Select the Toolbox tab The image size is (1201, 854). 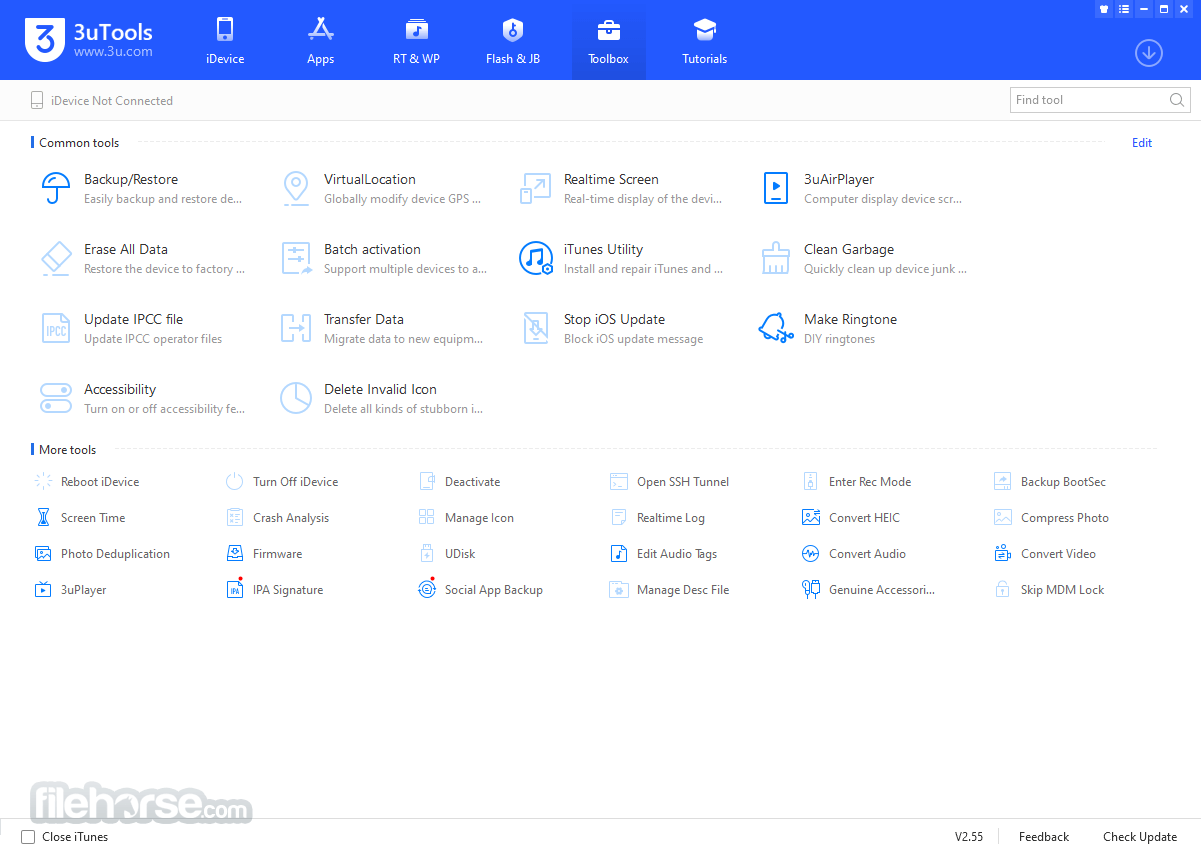608,40
